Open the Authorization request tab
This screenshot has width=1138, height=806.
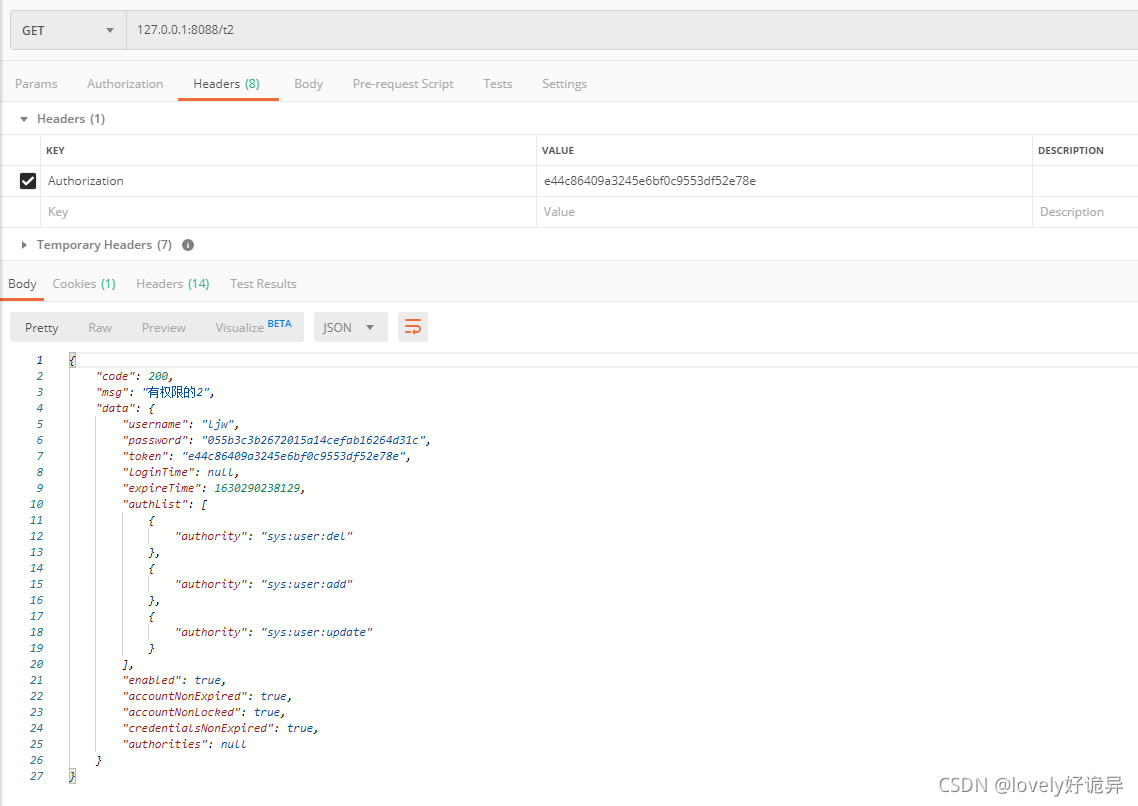coord(125,84)
